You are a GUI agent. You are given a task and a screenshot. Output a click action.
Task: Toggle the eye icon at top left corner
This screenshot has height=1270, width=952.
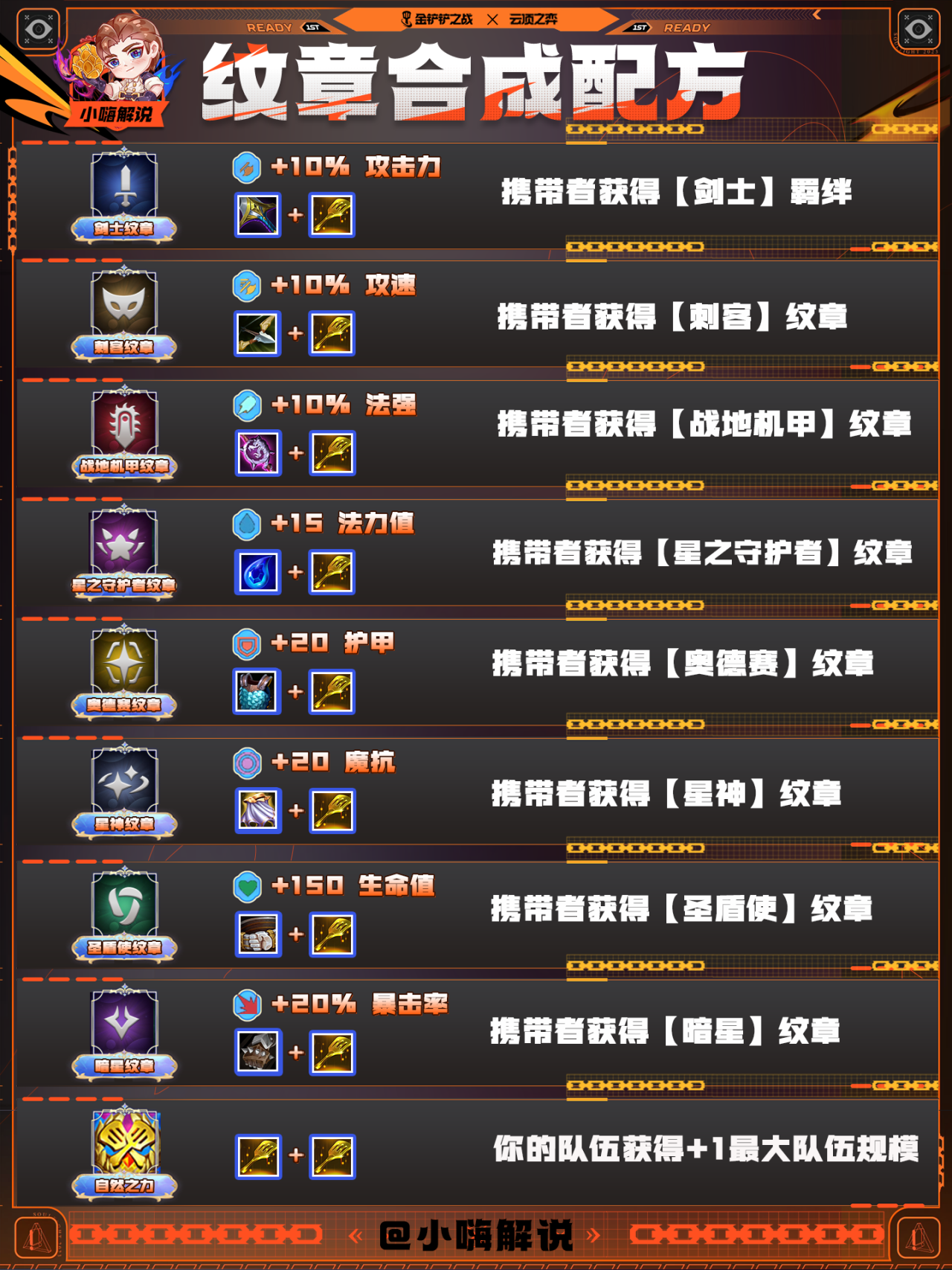point(38,30)
